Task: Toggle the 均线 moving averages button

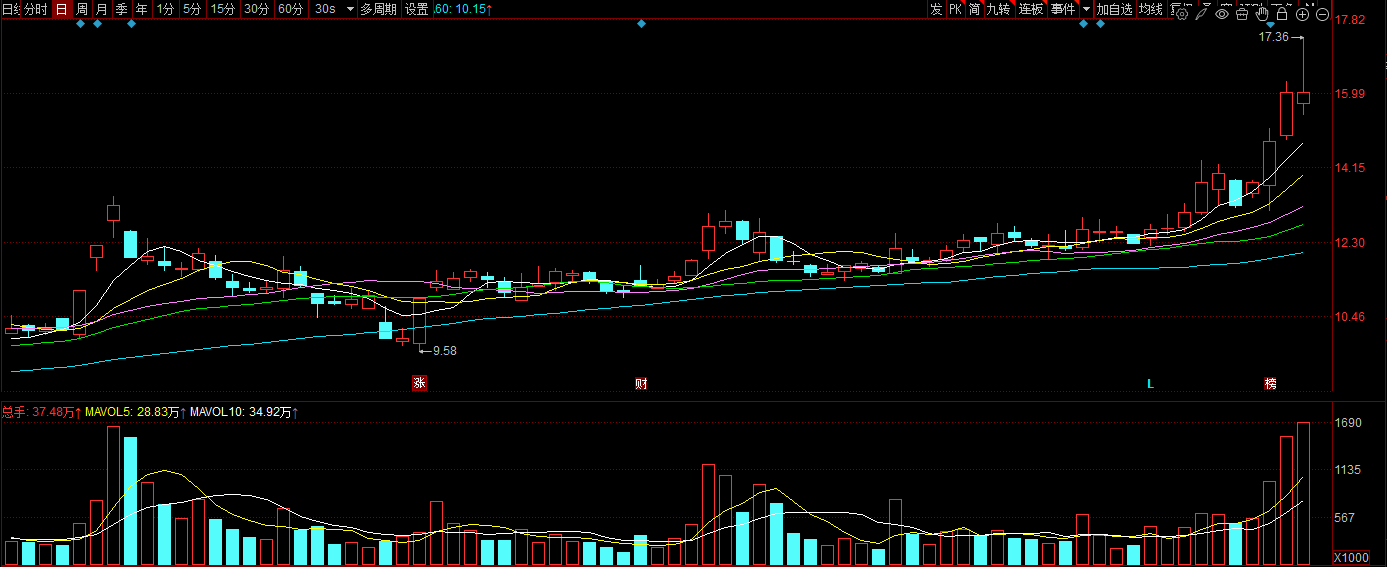Action: point(1151,9)
